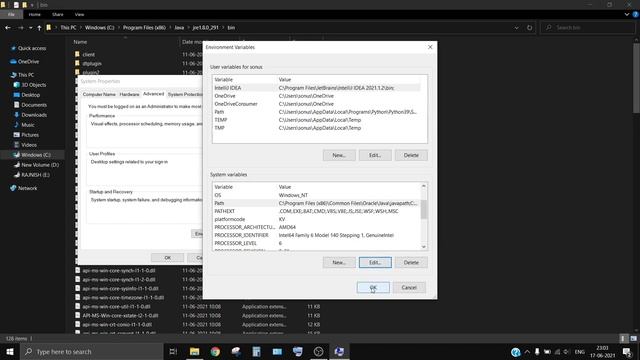Viewport: 640px width, 360px height.
Task: Open Windows Start menu
Action: pyautogui.click(x=9, y=351)
